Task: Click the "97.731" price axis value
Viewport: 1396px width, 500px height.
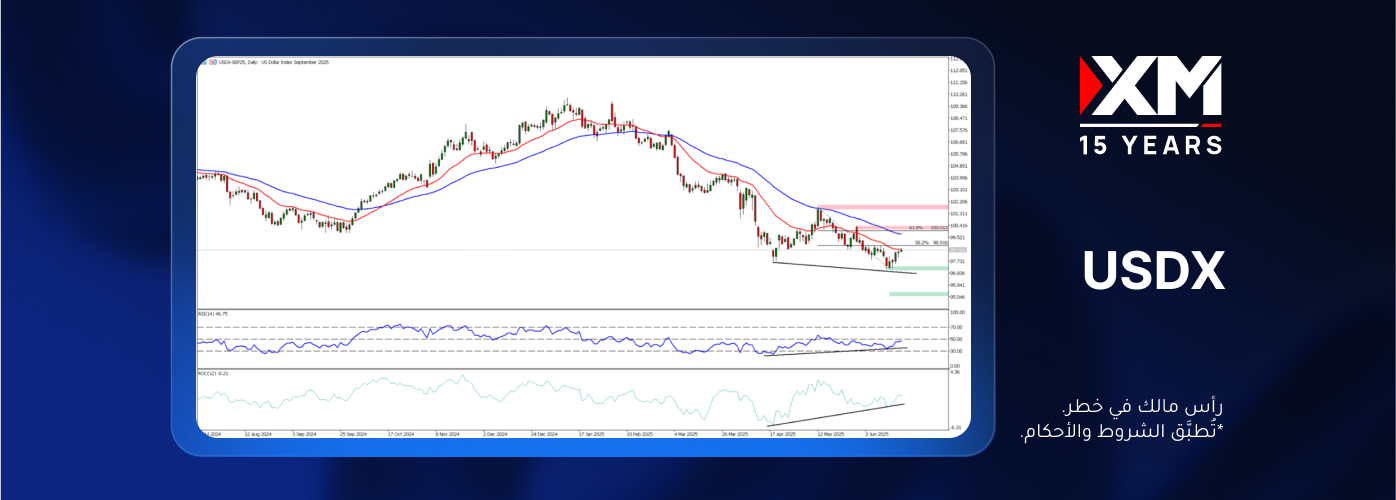Action: coord(958,261)
